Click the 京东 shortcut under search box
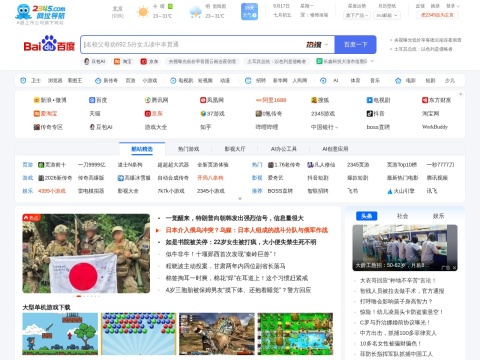Image resolution: width=480 pixels, height=360 pixels. pyautogui.click(x=149, y=61)
